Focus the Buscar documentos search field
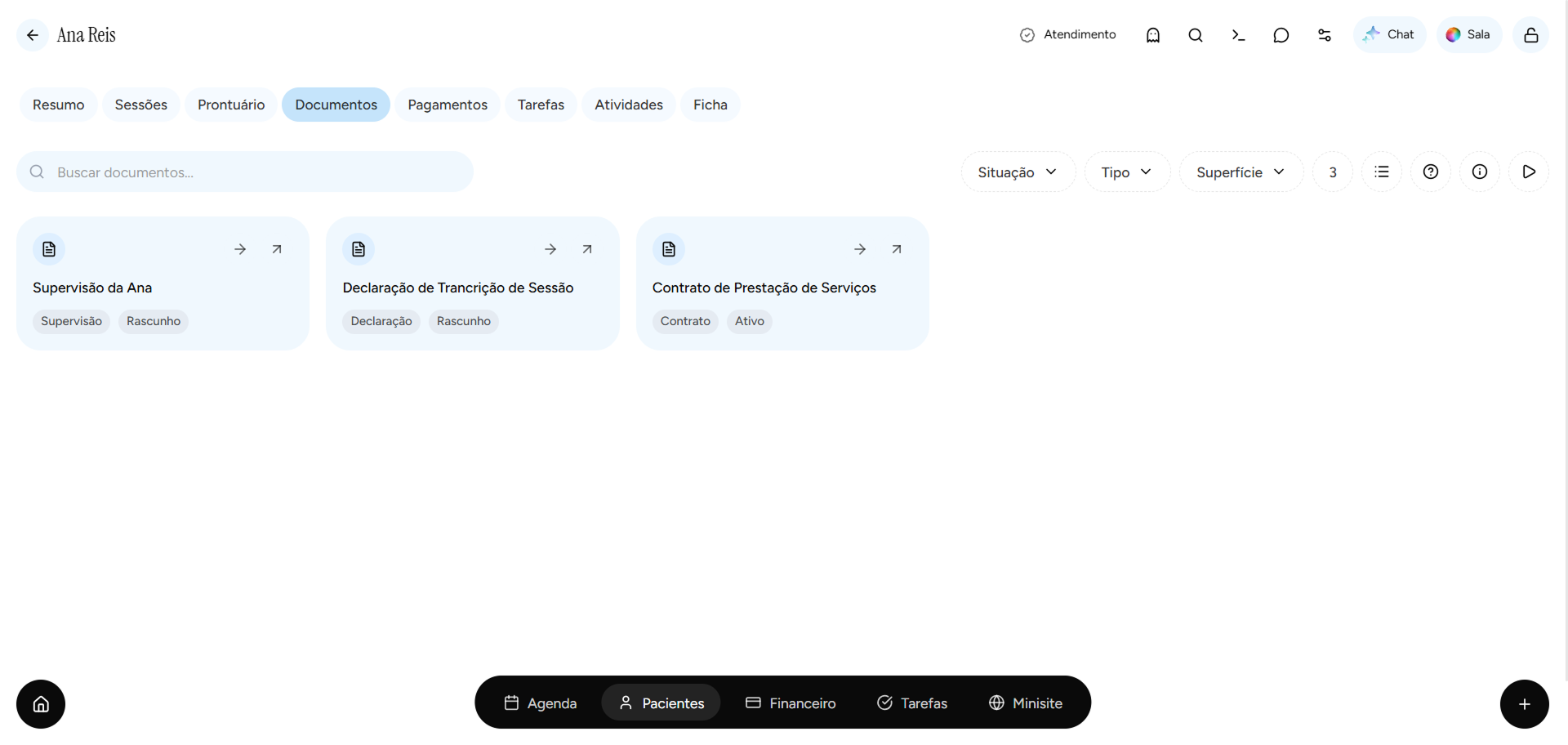Image resolution: width=1568 pixels, height=745 pixels. (x=245, y=172)
